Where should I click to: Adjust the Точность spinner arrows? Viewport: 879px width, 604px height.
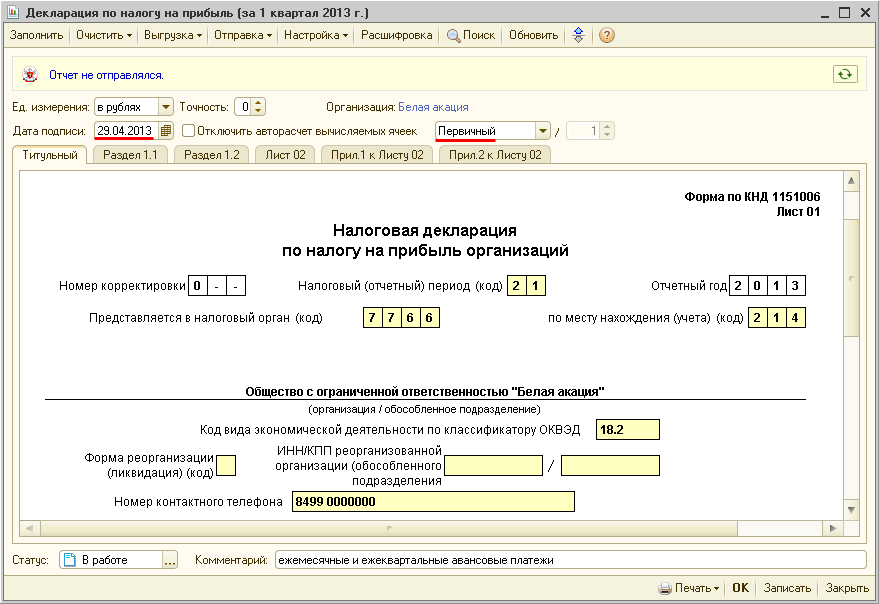258,107
